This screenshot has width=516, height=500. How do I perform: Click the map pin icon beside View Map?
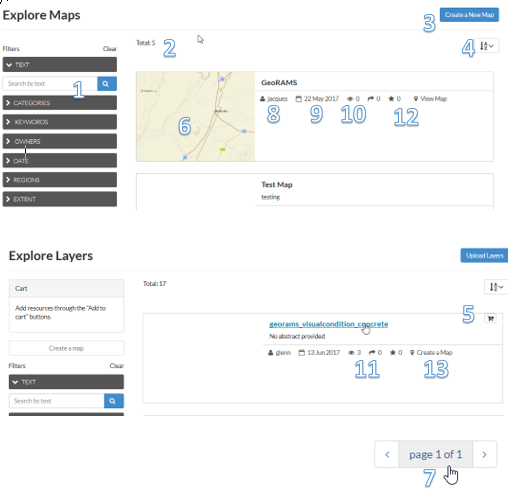pyautogui.click(x=416, y=99)
